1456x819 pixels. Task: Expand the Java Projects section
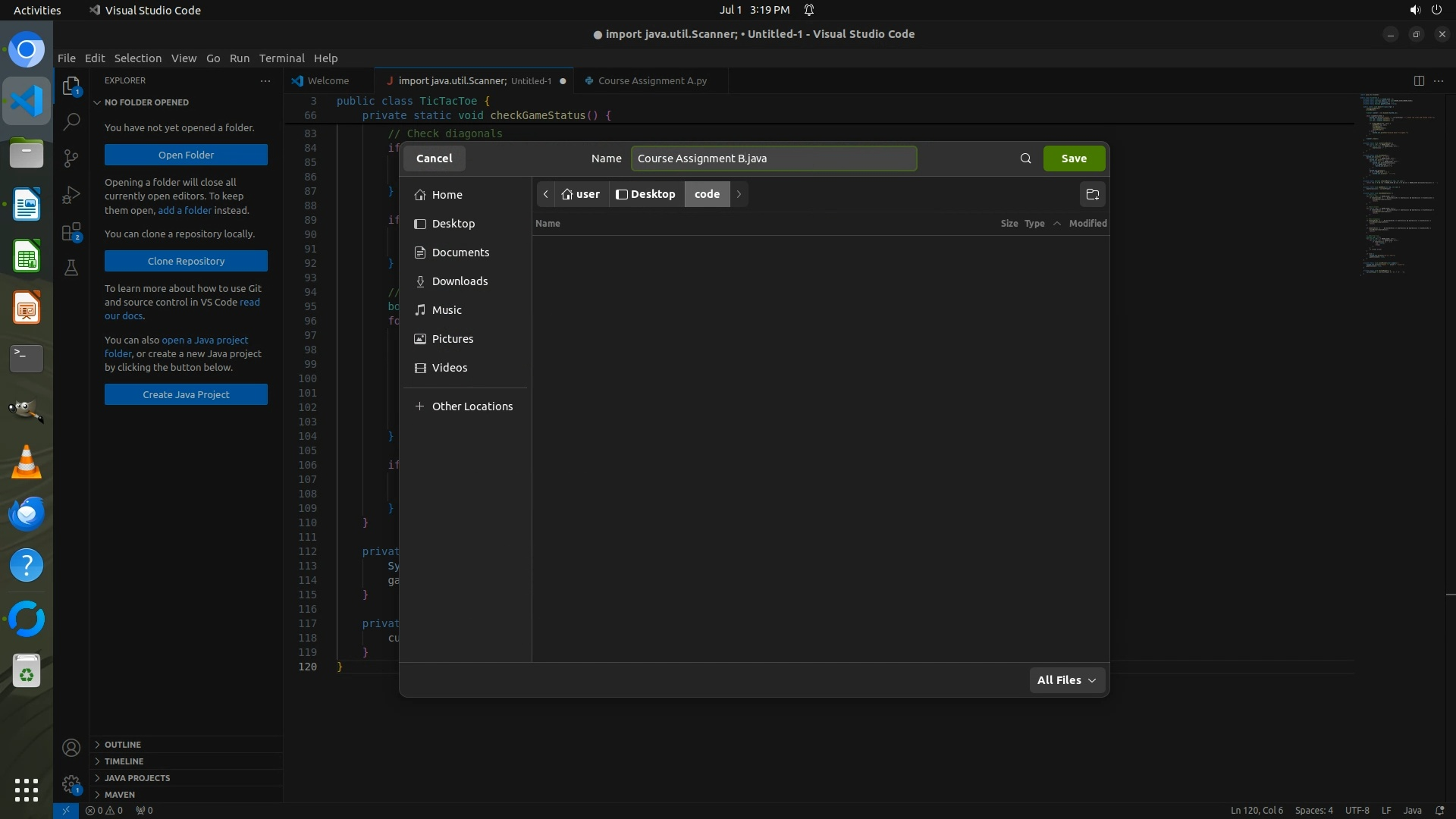point(136,778)
